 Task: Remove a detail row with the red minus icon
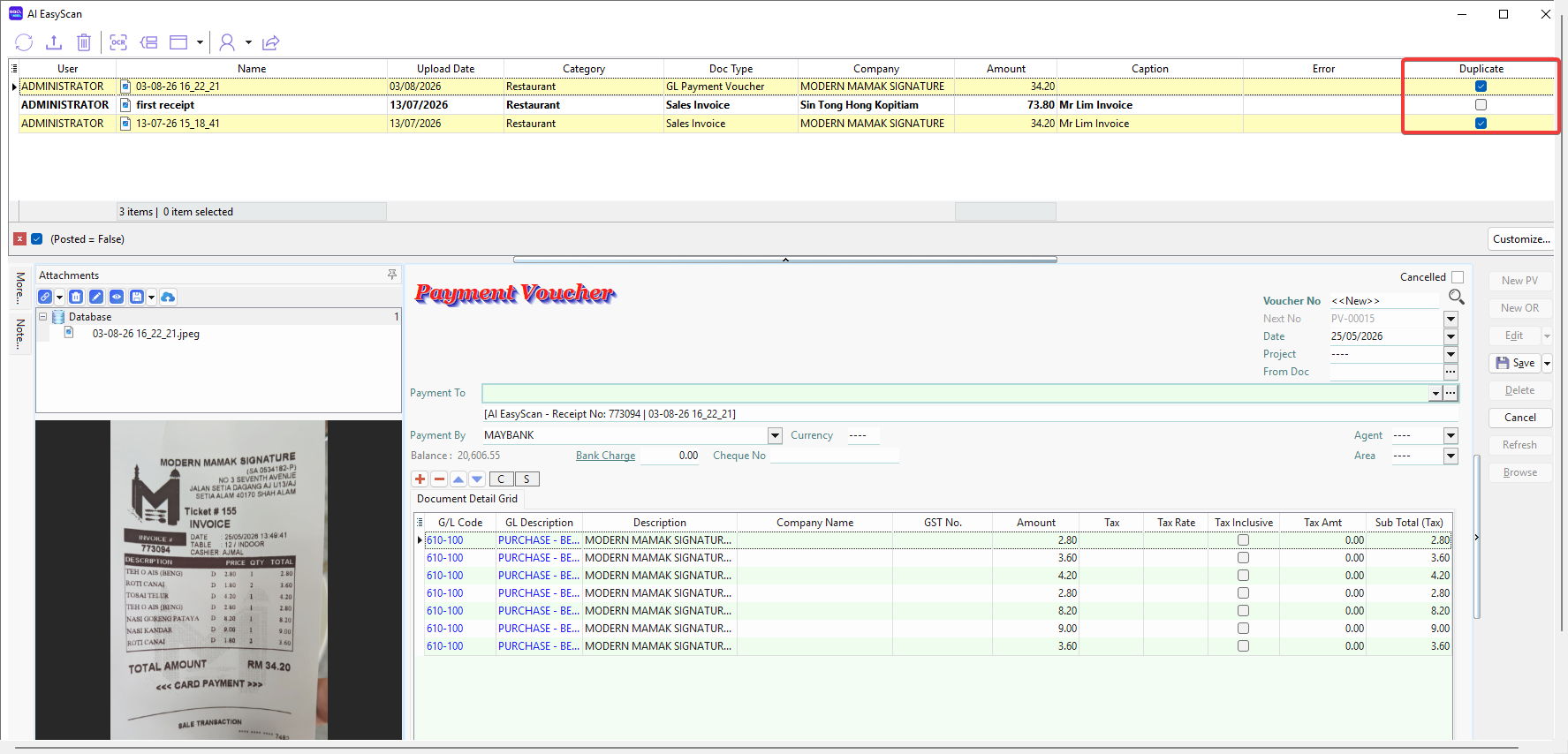(x=439, y=479)
